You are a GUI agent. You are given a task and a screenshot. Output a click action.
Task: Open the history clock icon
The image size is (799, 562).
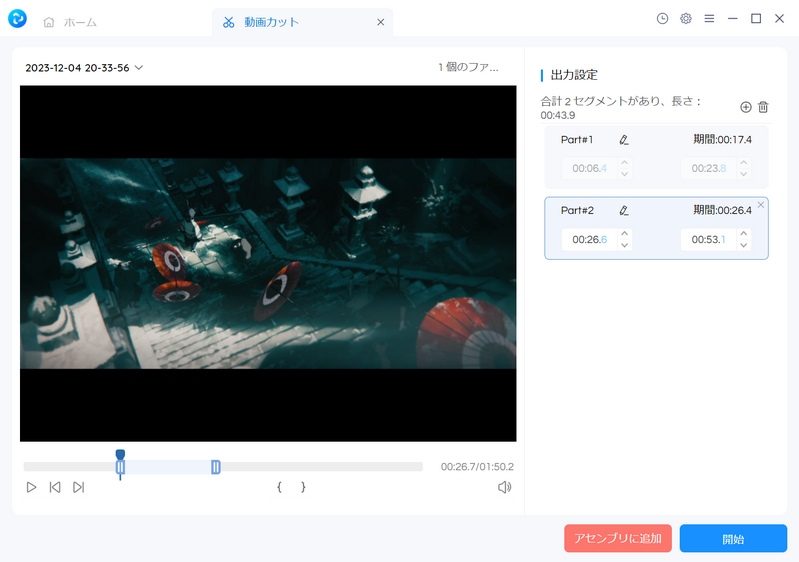662,19
